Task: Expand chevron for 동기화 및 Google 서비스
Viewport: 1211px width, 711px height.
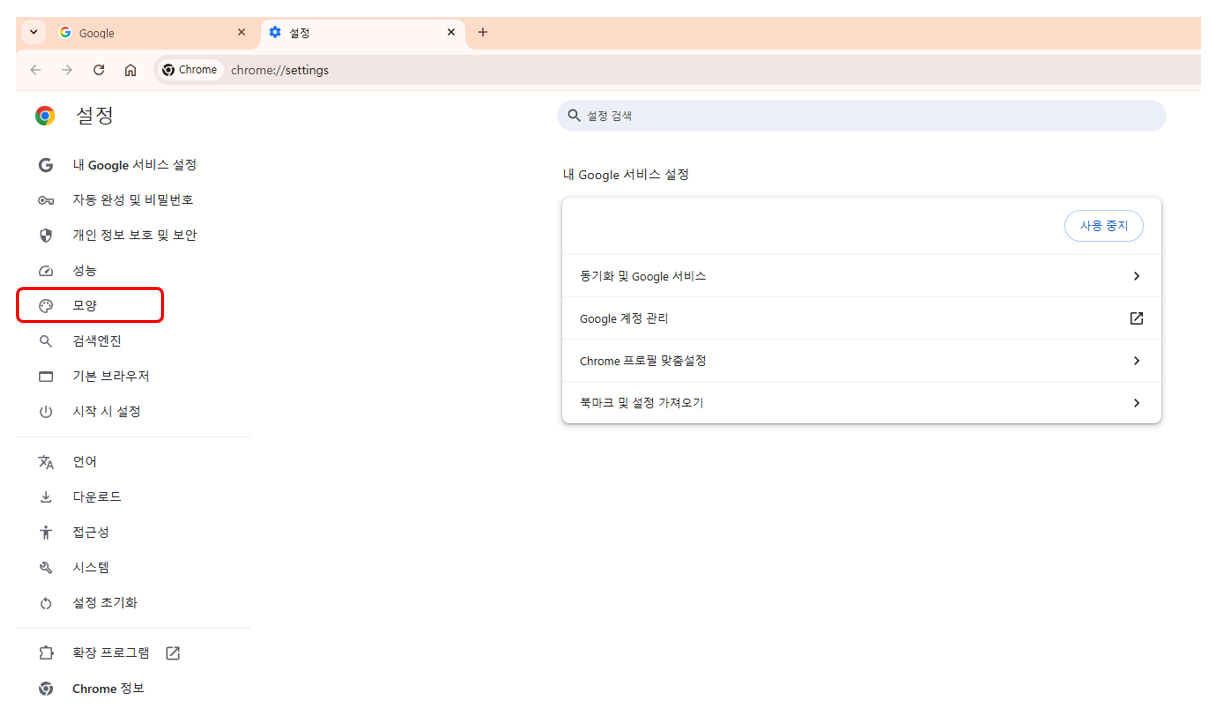Action: [1136, 276]
